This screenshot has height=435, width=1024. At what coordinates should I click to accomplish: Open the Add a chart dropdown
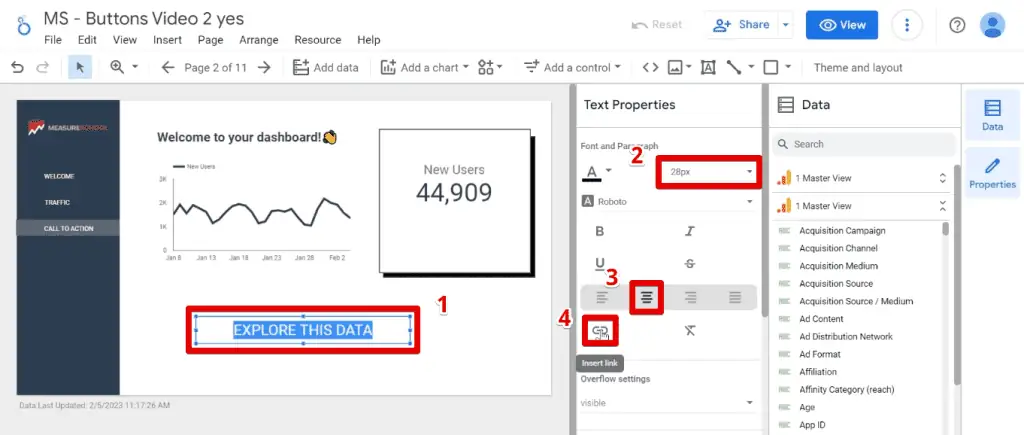[425, 67]
